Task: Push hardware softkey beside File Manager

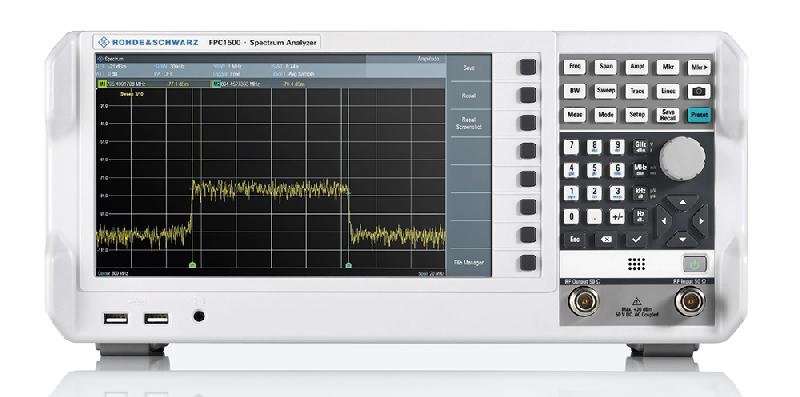Action: pyautogui.click(x=528, y=263)
